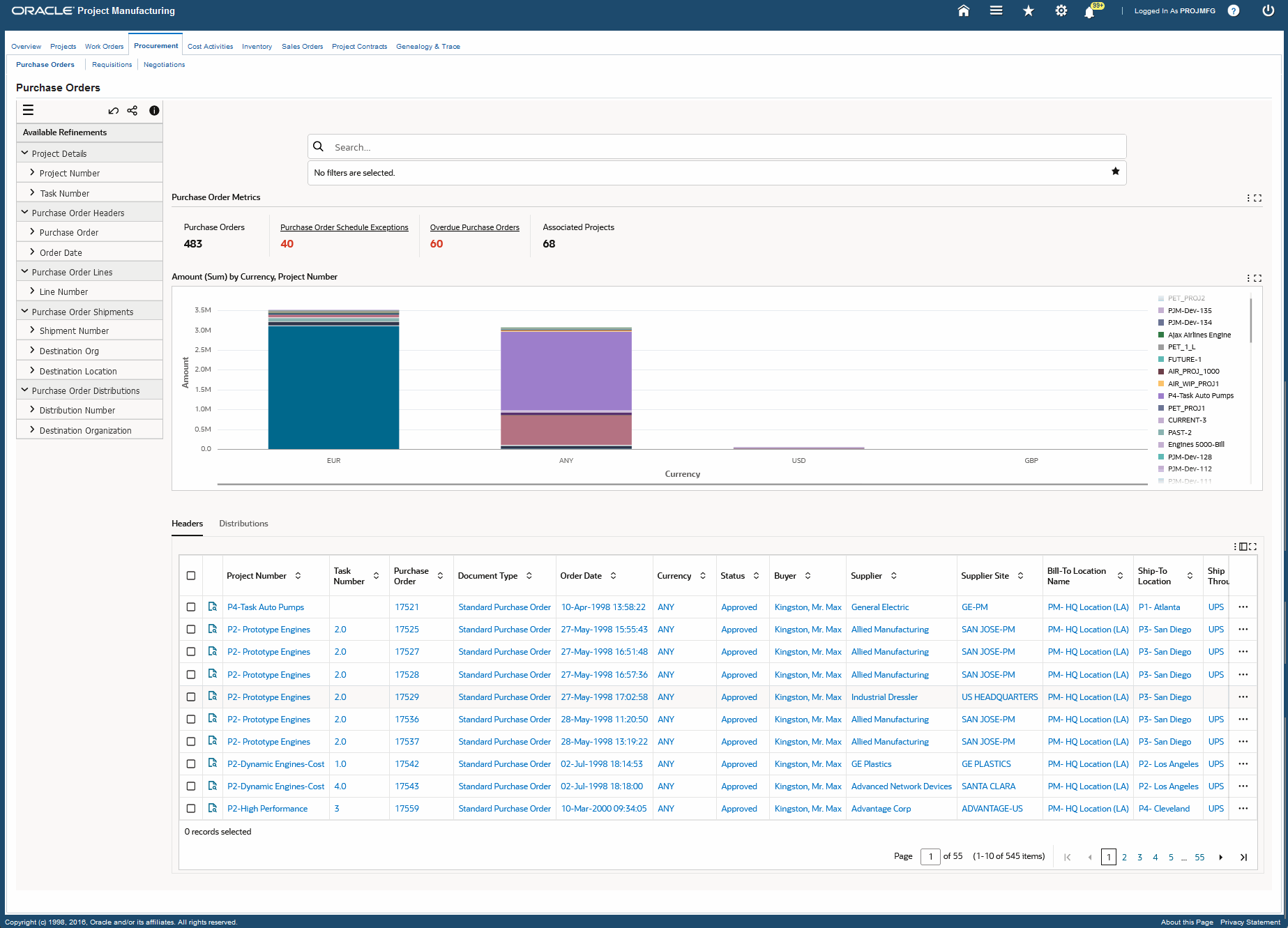Click the search magnifier icon

(x=318, y=146)
